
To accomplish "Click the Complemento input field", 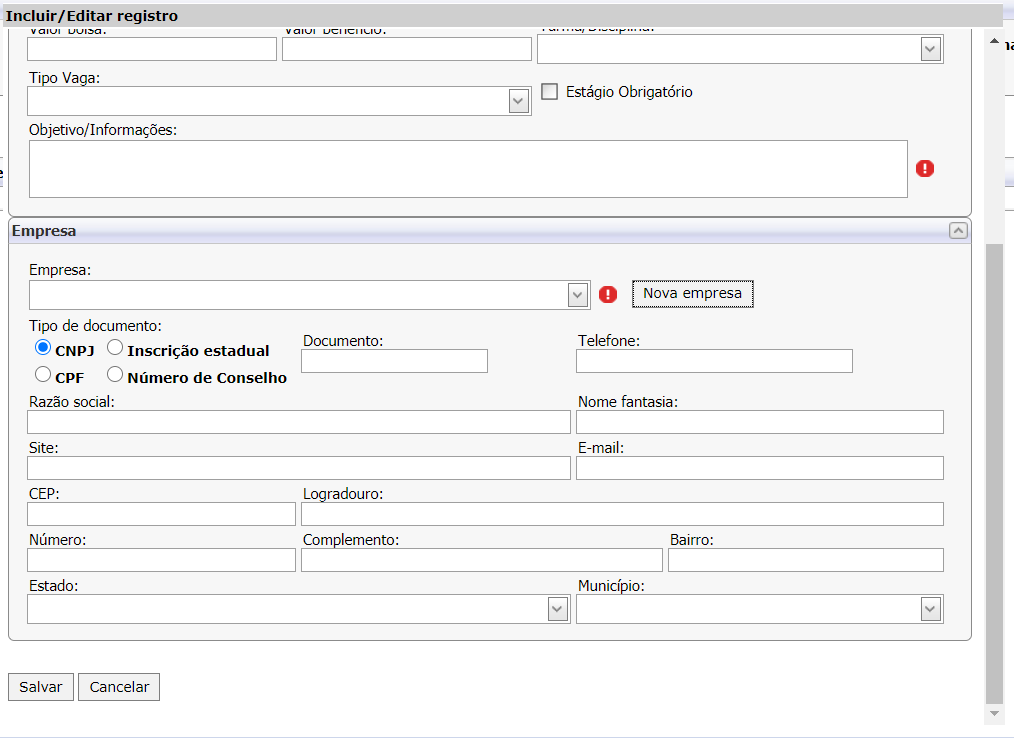I will 482,560.
